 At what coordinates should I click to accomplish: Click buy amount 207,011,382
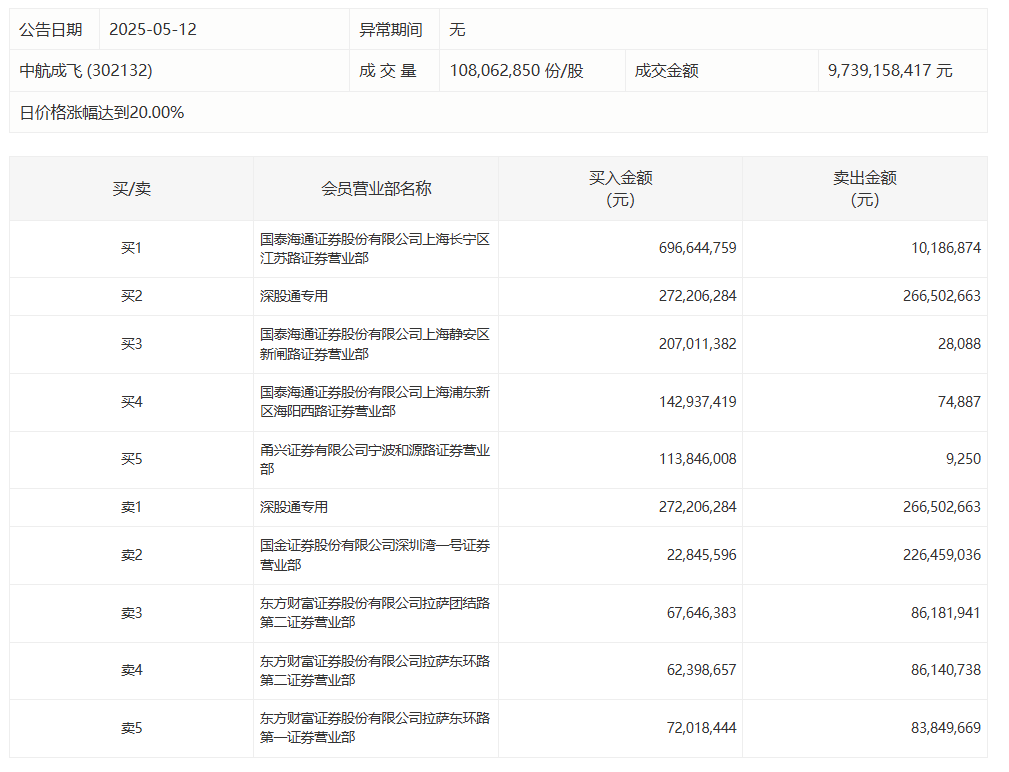pos(697,344)
